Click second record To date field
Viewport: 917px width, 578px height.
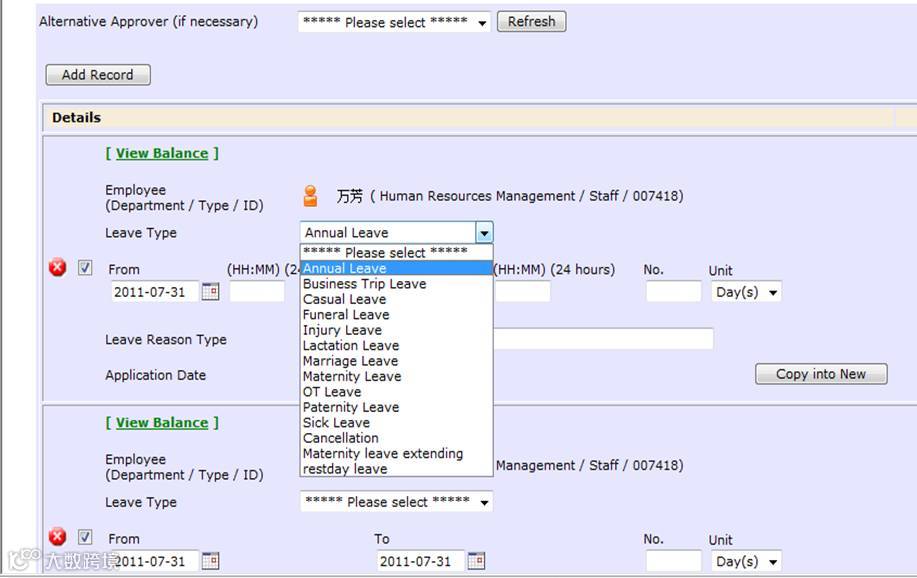[420, 562]
